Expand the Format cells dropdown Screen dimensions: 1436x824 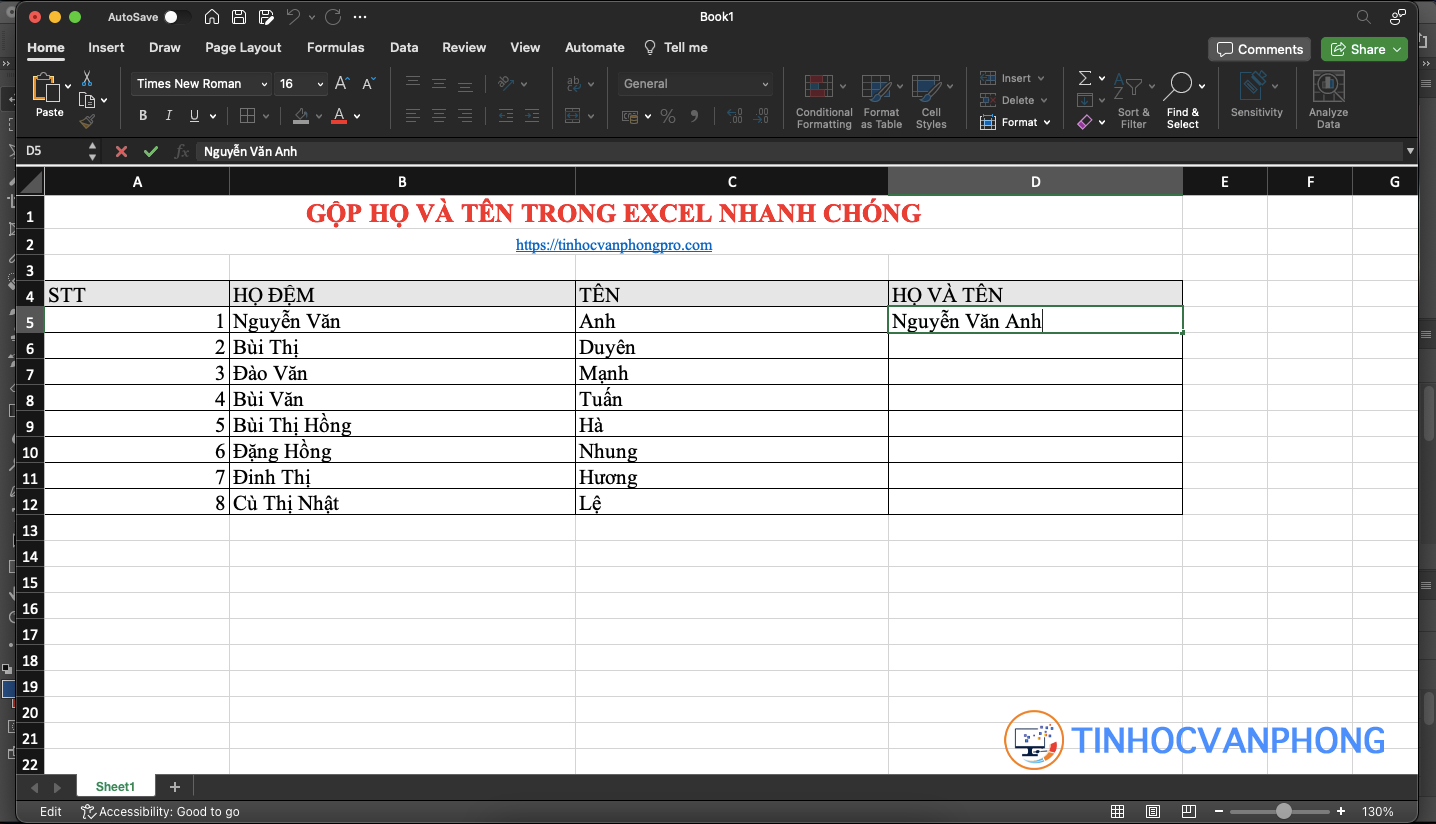1047,122
